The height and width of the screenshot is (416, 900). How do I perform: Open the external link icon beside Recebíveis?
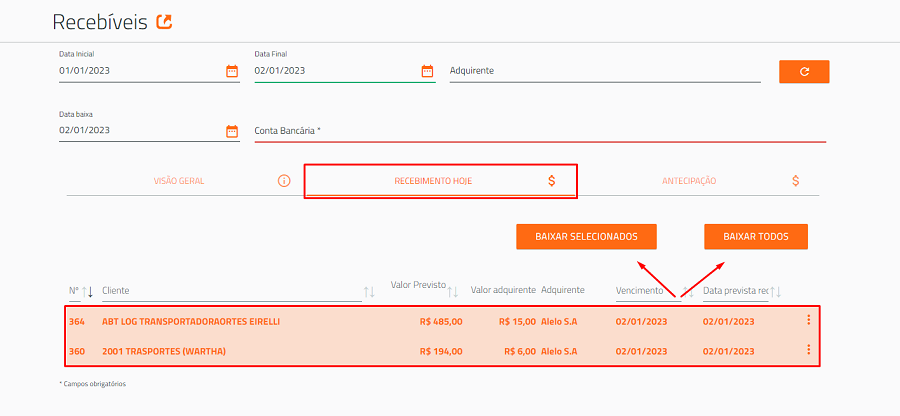point(164,22)
